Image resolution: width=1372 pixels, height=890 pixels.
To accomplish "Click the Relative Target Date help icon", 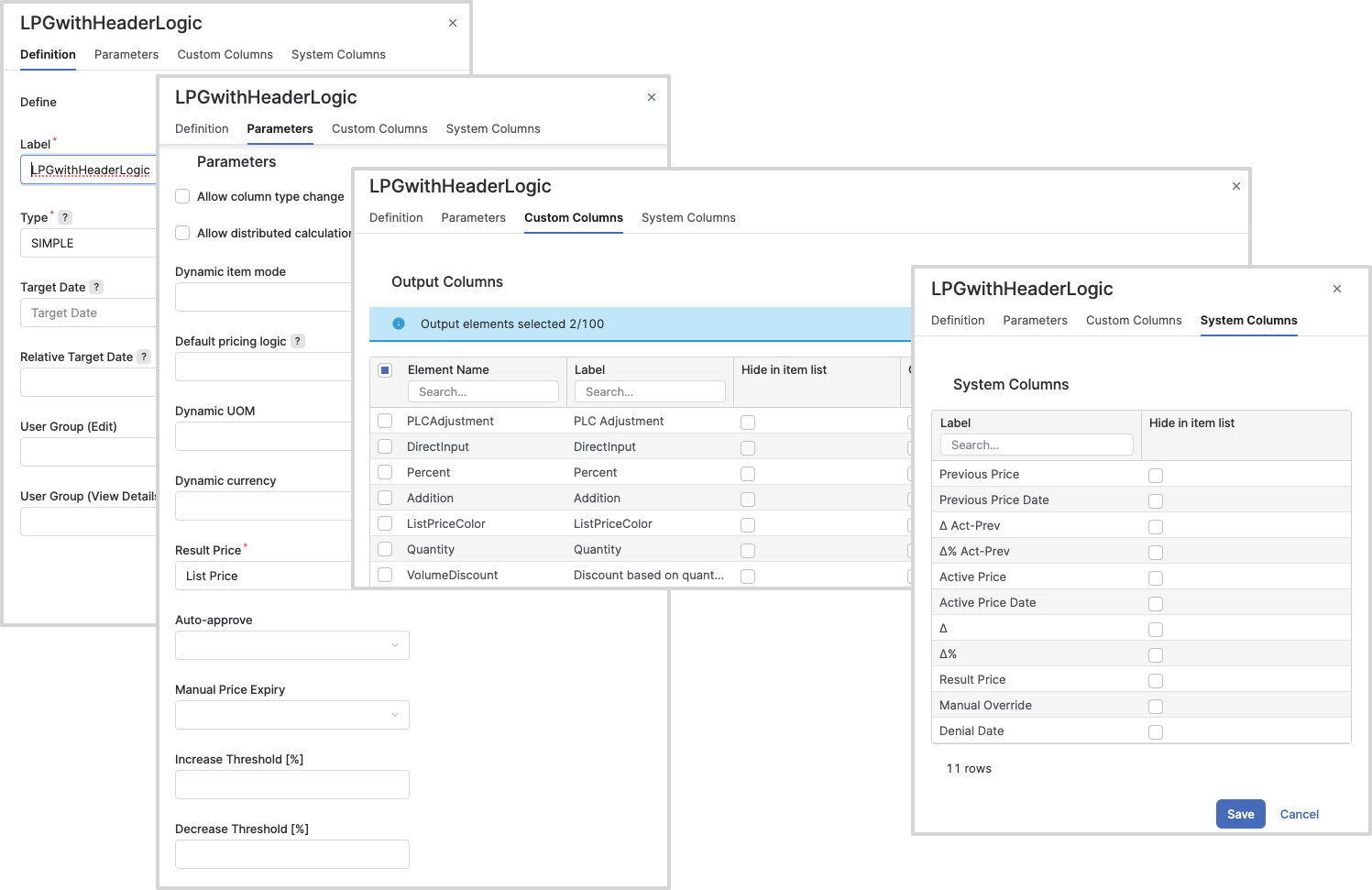I will click(144, 357).
